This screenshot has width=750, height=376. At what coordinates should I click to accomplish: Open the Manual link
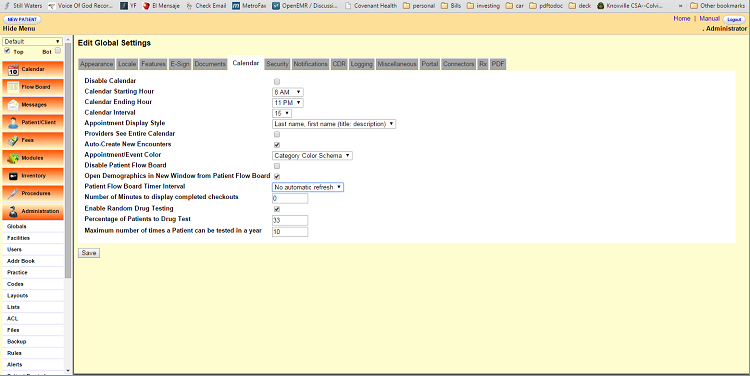coord(709,19)
